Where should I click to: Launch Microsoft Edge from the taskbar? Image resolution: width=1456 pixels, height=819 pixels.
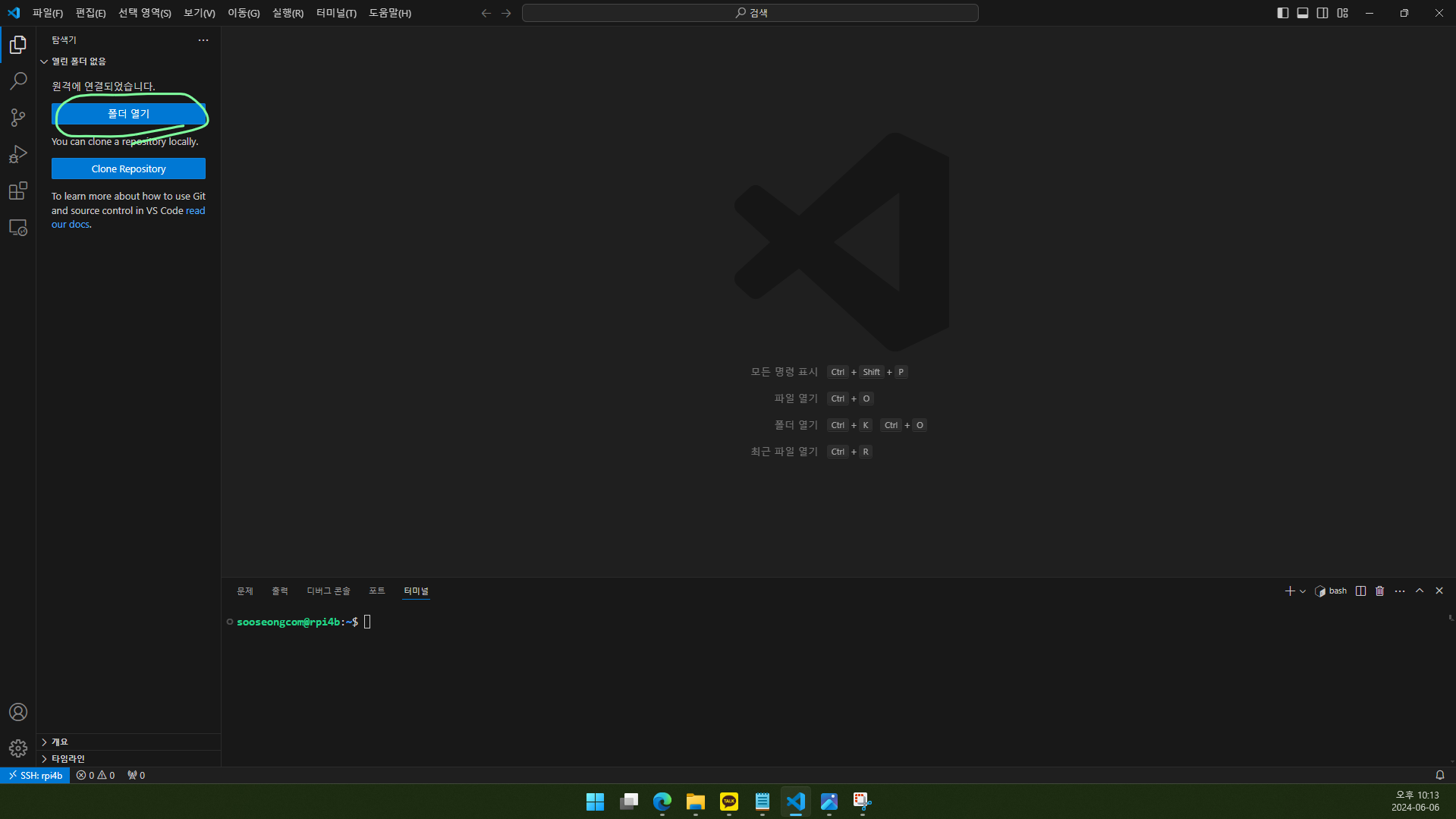click(x=662, y=802)
